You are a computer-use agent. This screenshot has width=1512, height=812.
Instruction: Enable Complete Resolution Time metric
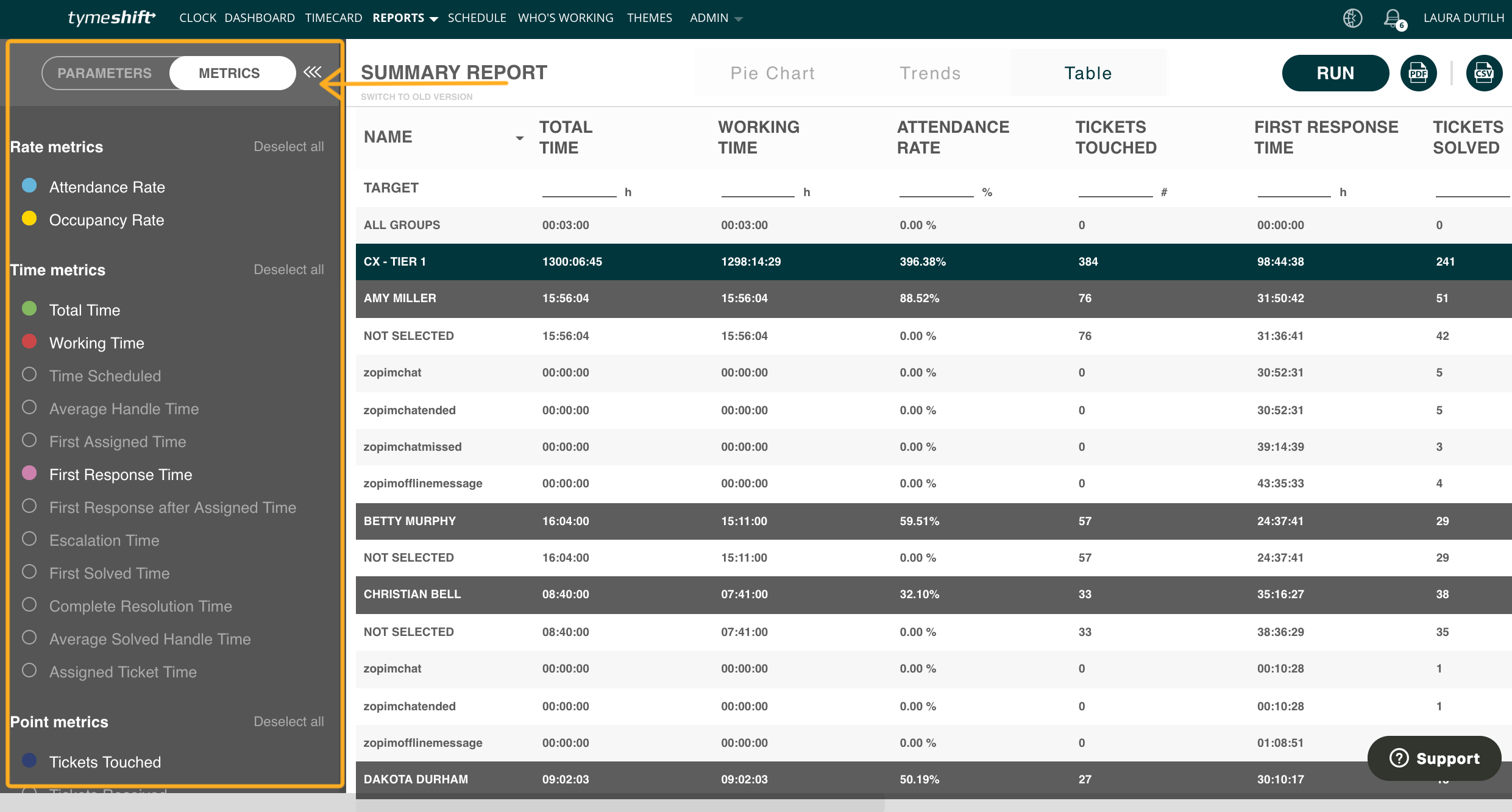point(127,606)
